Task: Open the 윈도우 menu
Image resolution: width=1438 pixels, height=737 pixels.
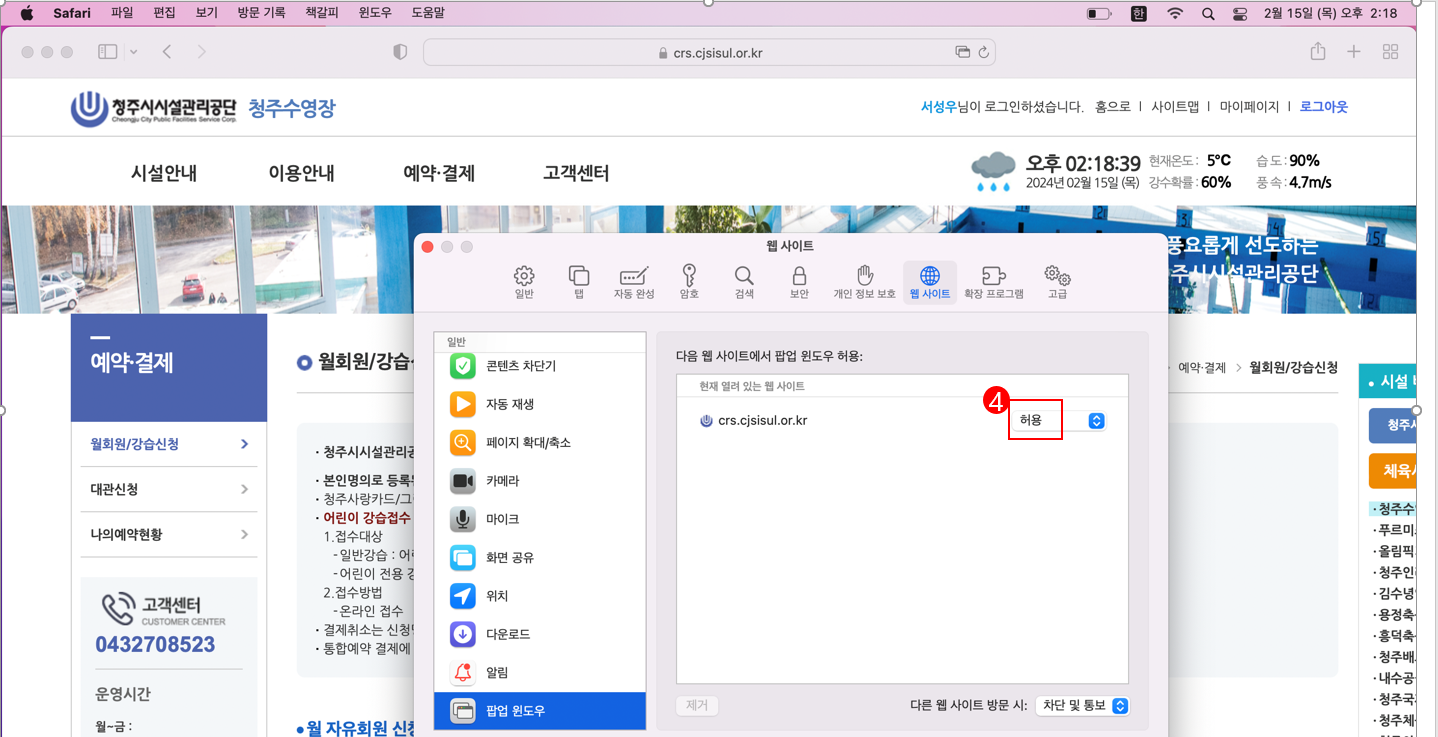Action: (x=375, y=13)
